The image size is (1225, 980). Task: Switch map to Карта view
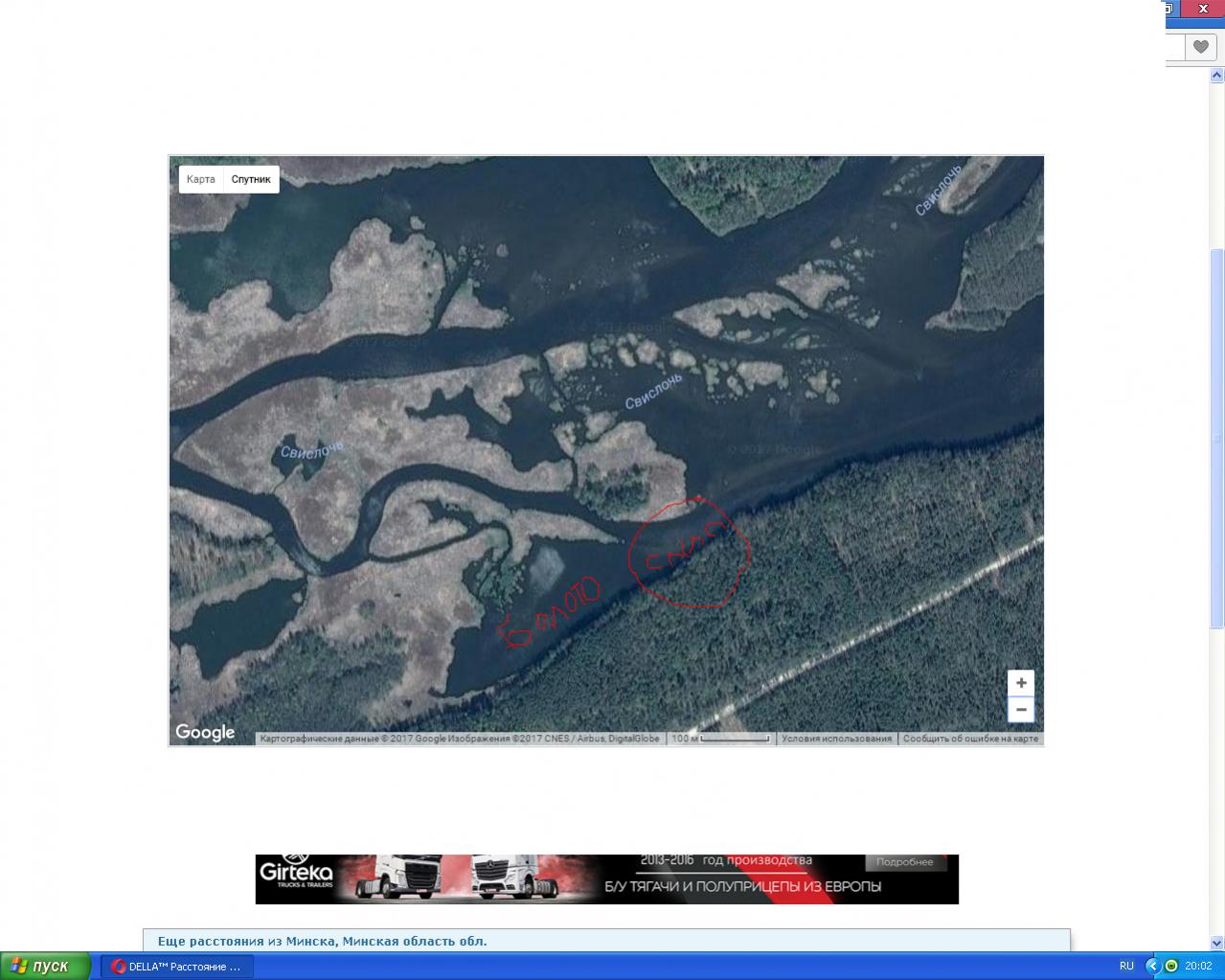coord(201,179)
